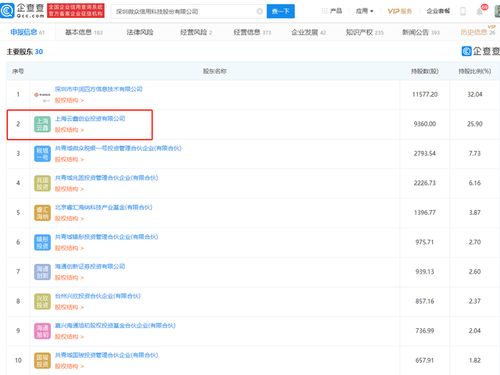Viewport: 500px width, 375px height.
Task: Click the 持股数(股) column header
Action: pos(425,71)
